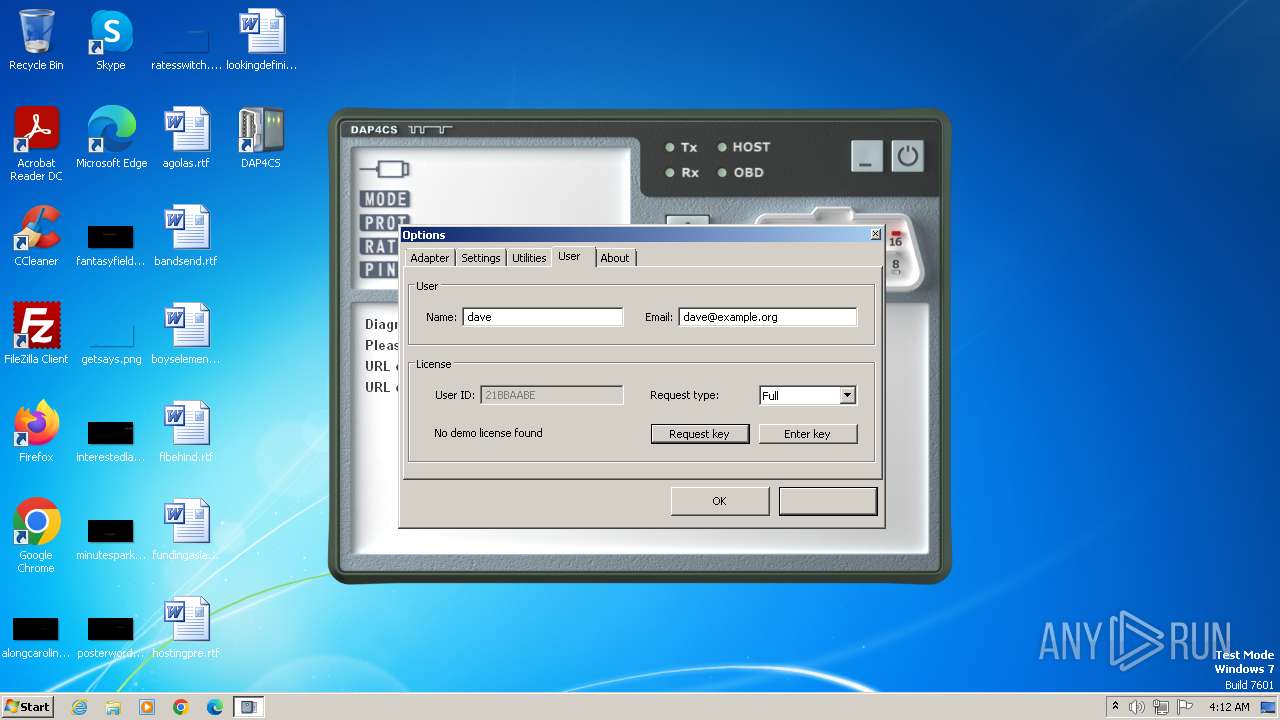
Task: Show hidden system tray icons
Action: tap(1115, 706)
